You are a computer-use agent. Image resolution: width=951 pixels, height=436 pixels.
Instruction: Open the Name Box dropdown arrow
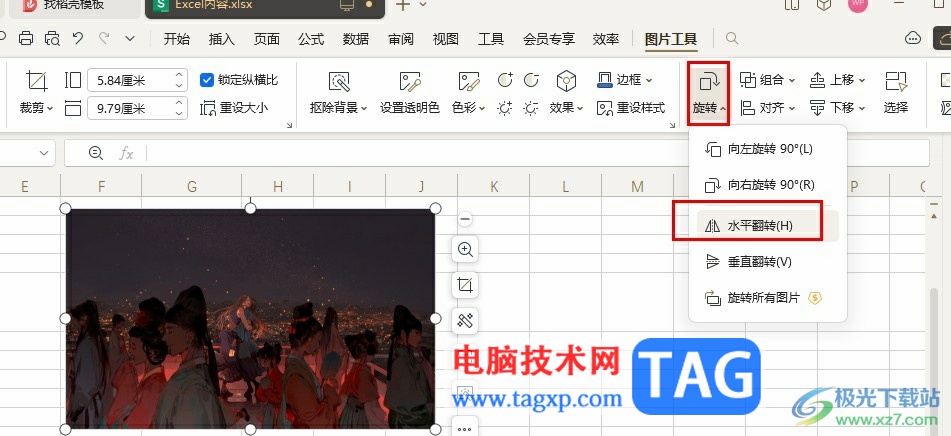point(44,153)
